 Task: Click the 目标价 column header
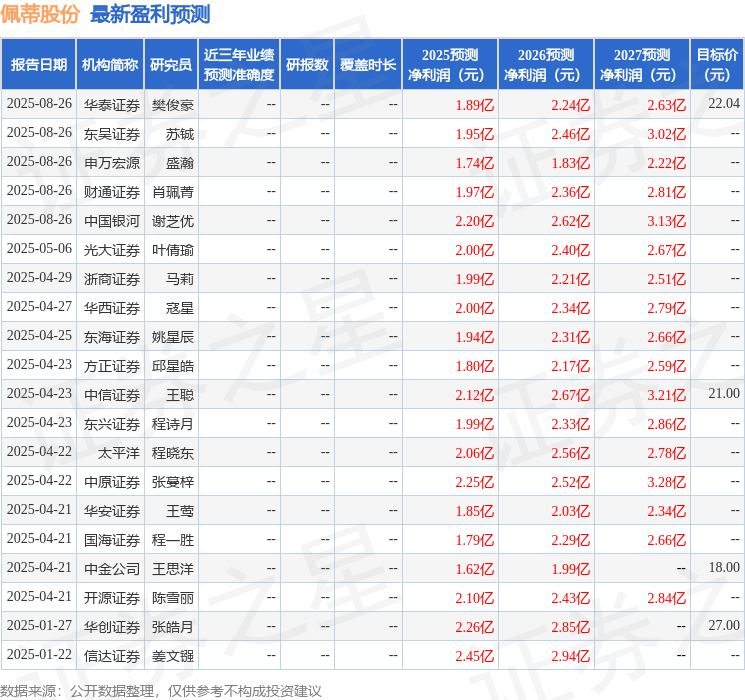(x=717, y=64)
